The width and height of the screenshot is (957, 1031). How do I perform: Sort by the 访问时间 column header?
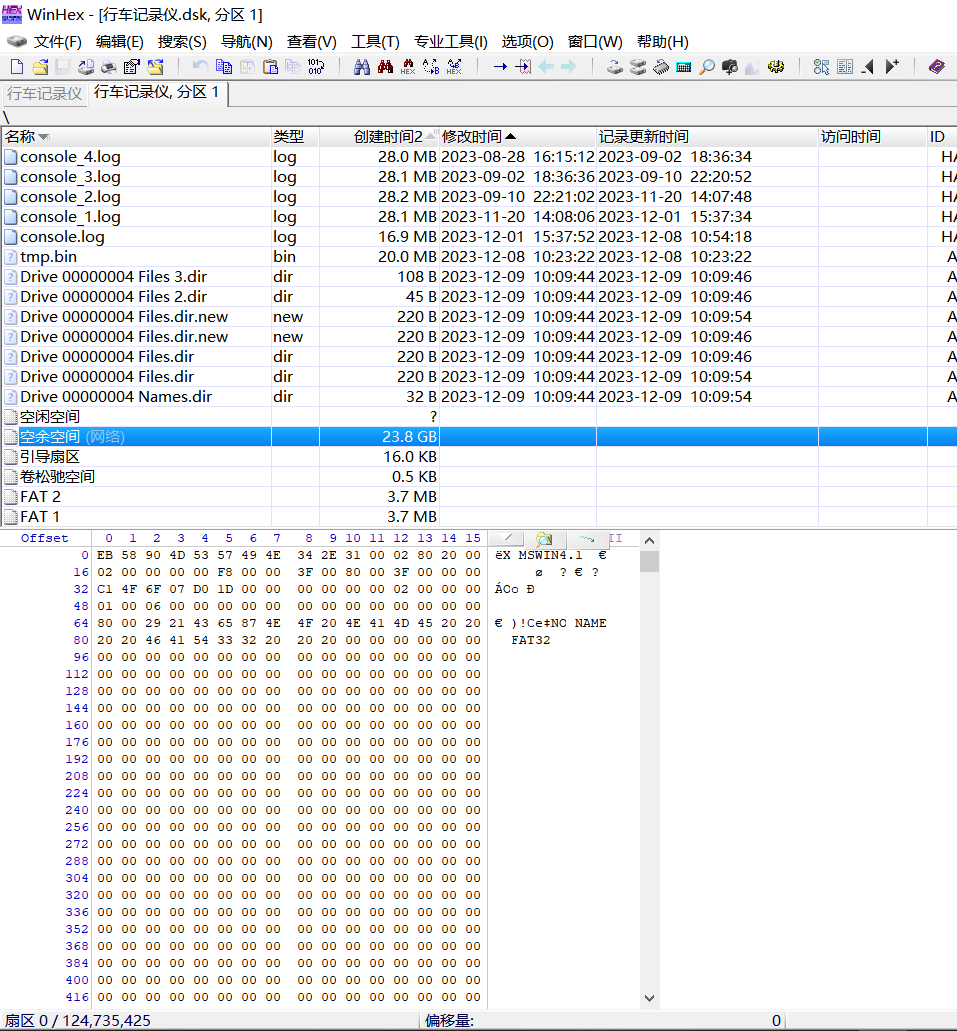873,137
